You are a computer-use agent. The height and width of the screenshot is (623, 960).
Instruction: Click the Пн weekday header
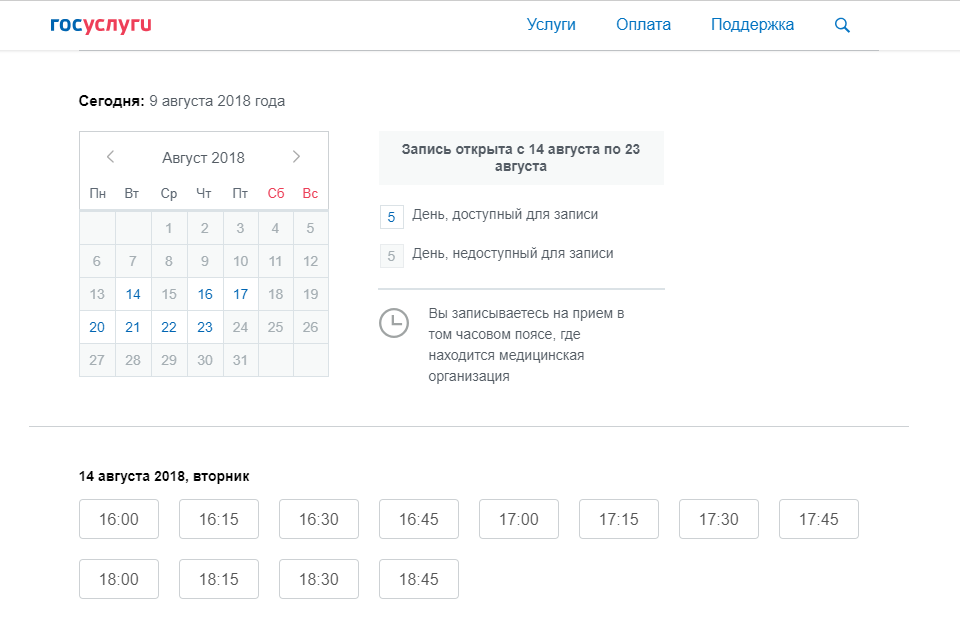pyautogui.click(x=98, y=193)
